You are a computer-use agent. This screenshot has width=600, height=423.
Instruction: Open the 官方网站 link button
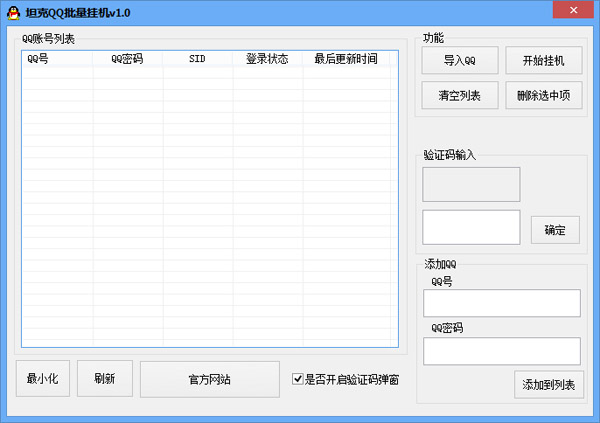(x=209, y=379)
